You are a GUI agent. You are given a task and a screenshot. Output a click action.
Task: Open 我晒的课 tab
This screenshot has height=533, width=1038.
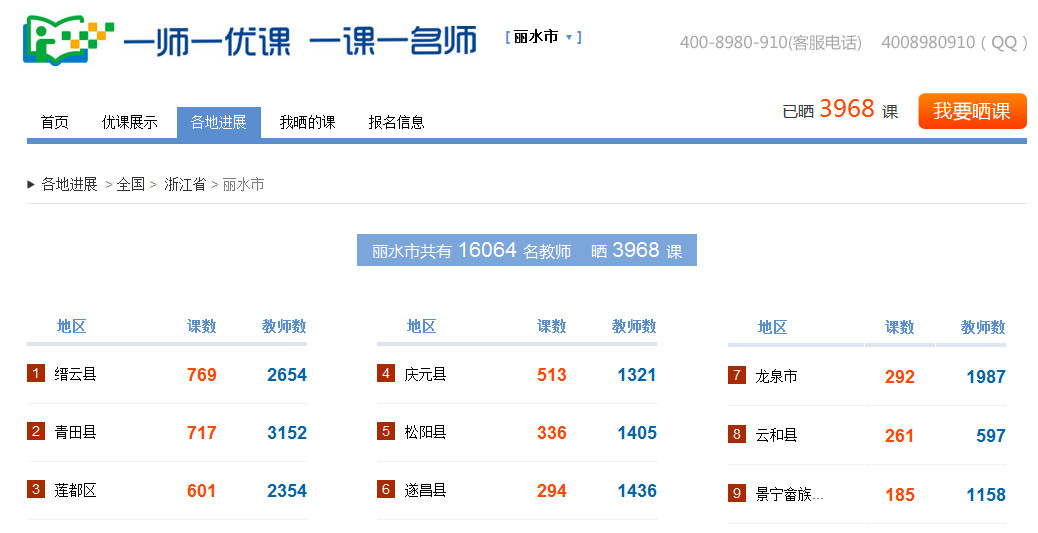coord(307,122)
